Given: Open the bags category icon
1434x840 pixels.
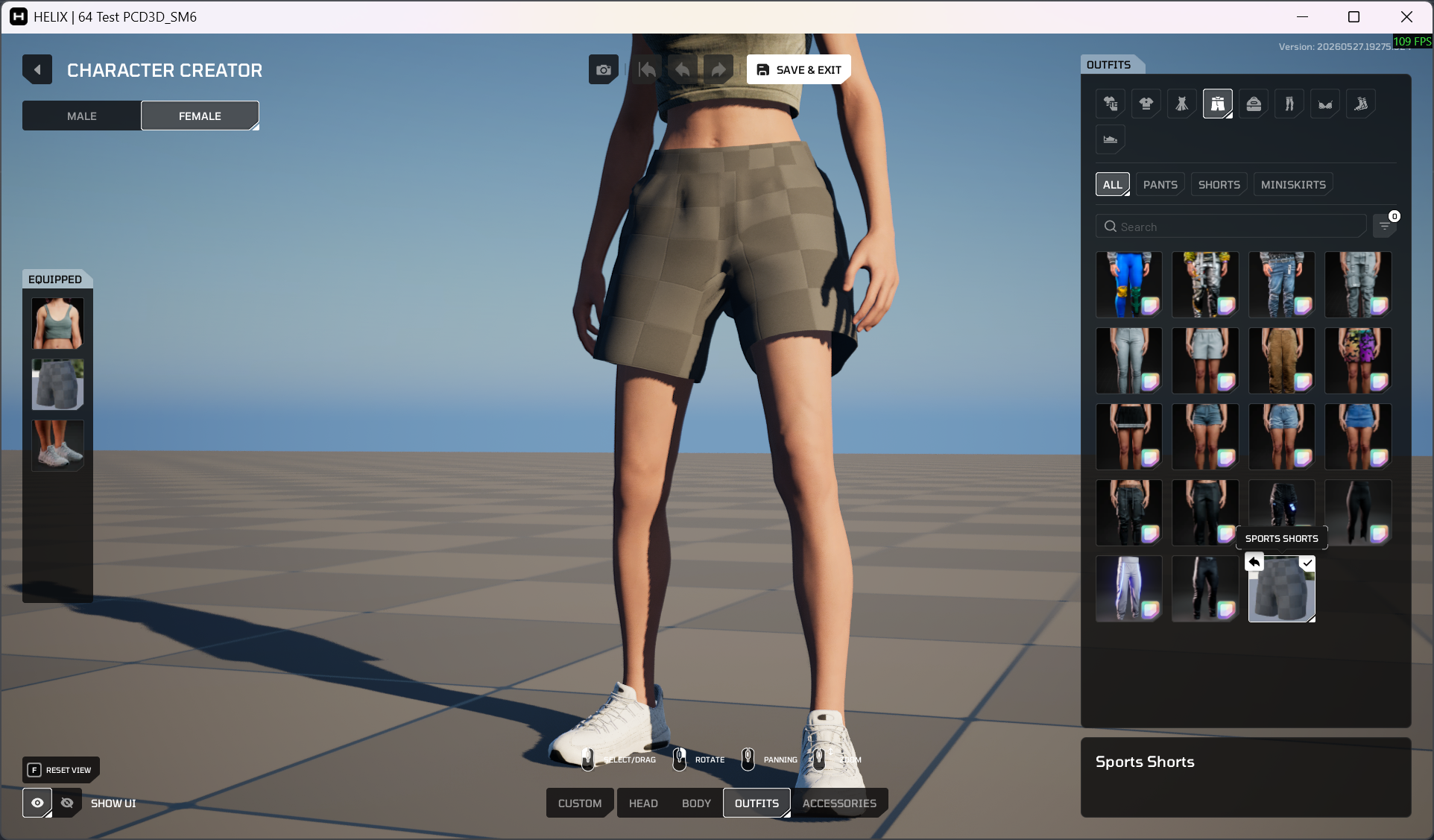Looking at the screenshot, I should coord(1254,104).
